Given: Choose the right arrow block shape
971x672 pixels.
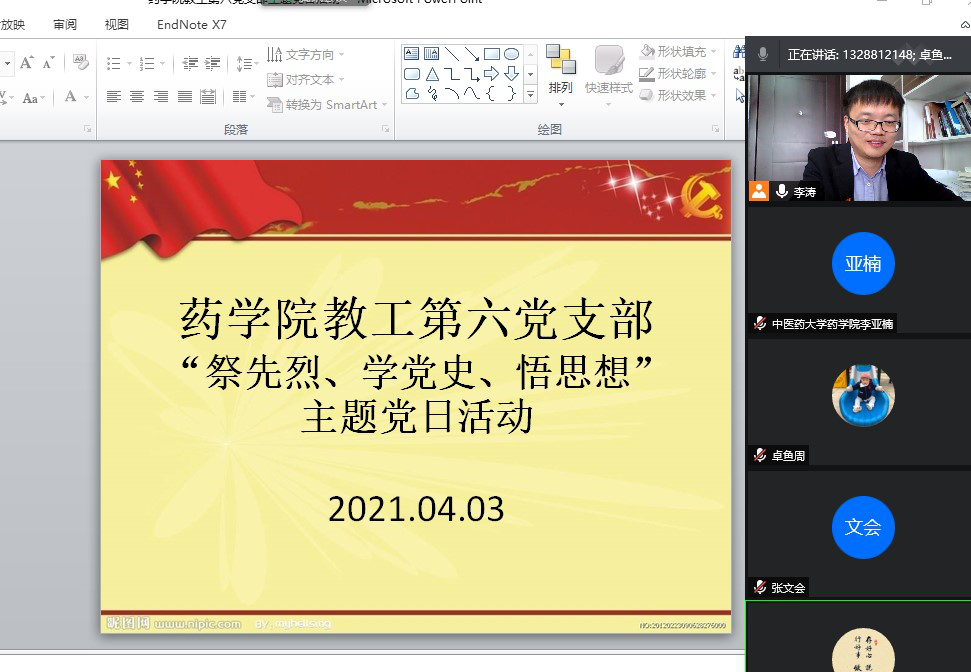Looking at the screenshot, I should point(491,74).
